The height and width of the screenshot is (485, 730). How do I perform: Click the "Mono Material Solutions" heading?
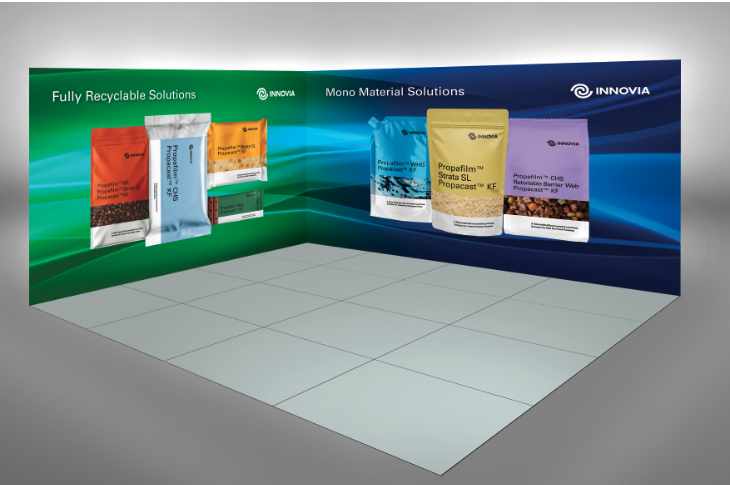pyautogui.click(x=395, y=92)
